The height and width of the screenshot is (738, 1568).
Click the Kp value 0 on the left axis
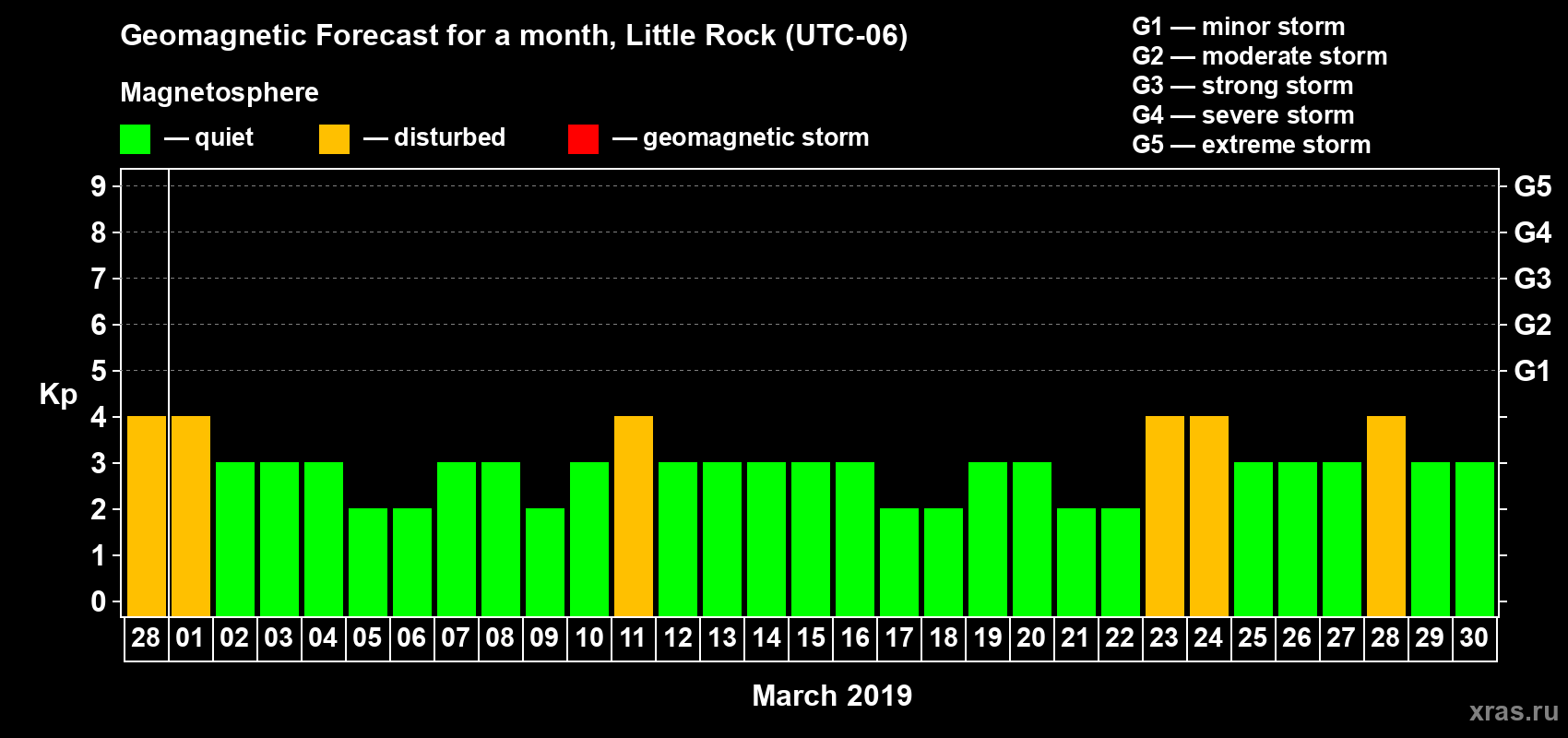(99, 601)
